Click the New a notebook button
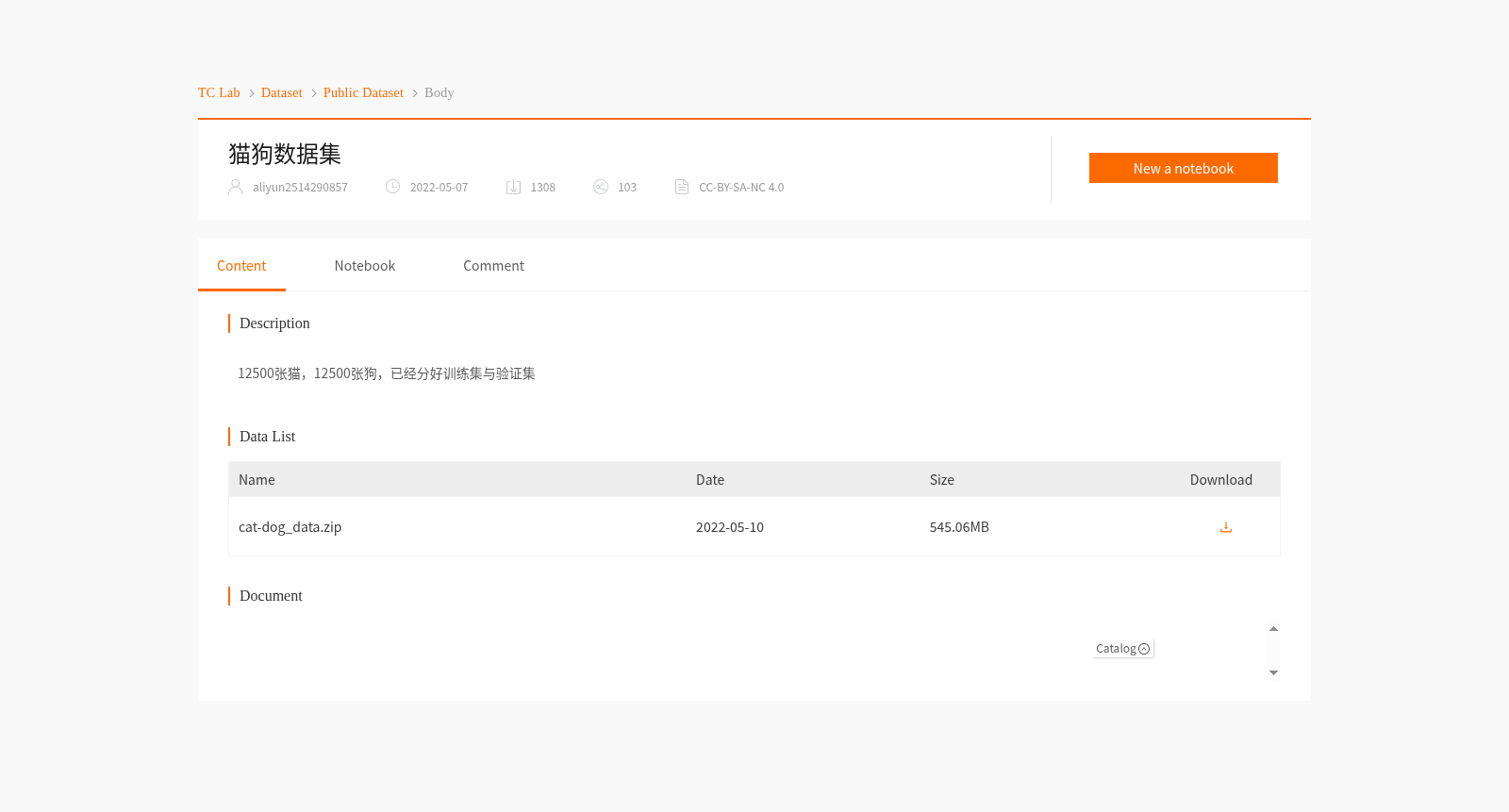This screenshot has height=812, width=1509. tap(1184, 168)
